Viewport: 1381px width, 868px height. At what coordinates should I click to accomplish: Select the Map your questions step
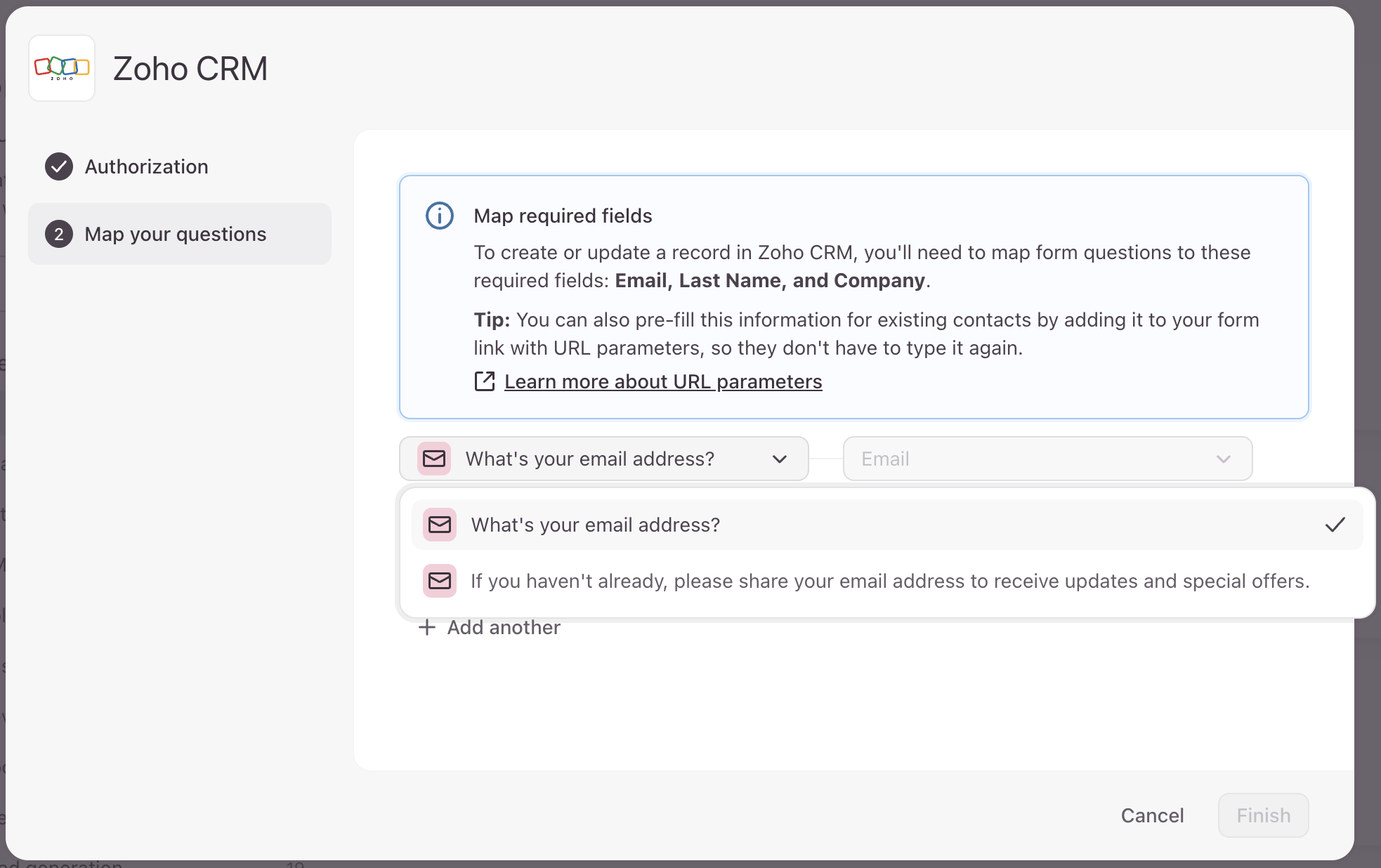pyautogui.click(x=180, y=234)
